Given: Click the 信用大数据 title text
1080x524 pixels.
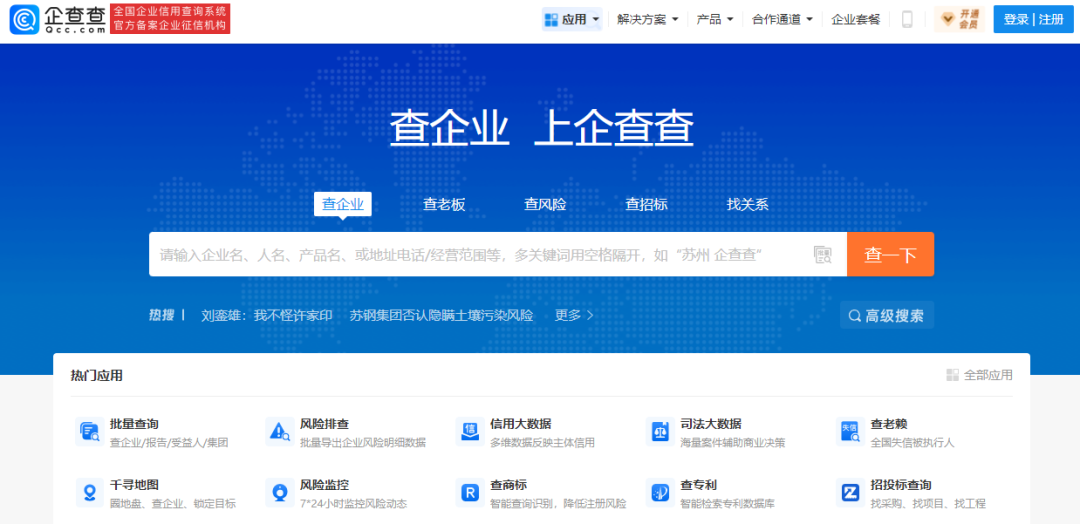Looking at the screenshot, I should click(x=521, y=423).
